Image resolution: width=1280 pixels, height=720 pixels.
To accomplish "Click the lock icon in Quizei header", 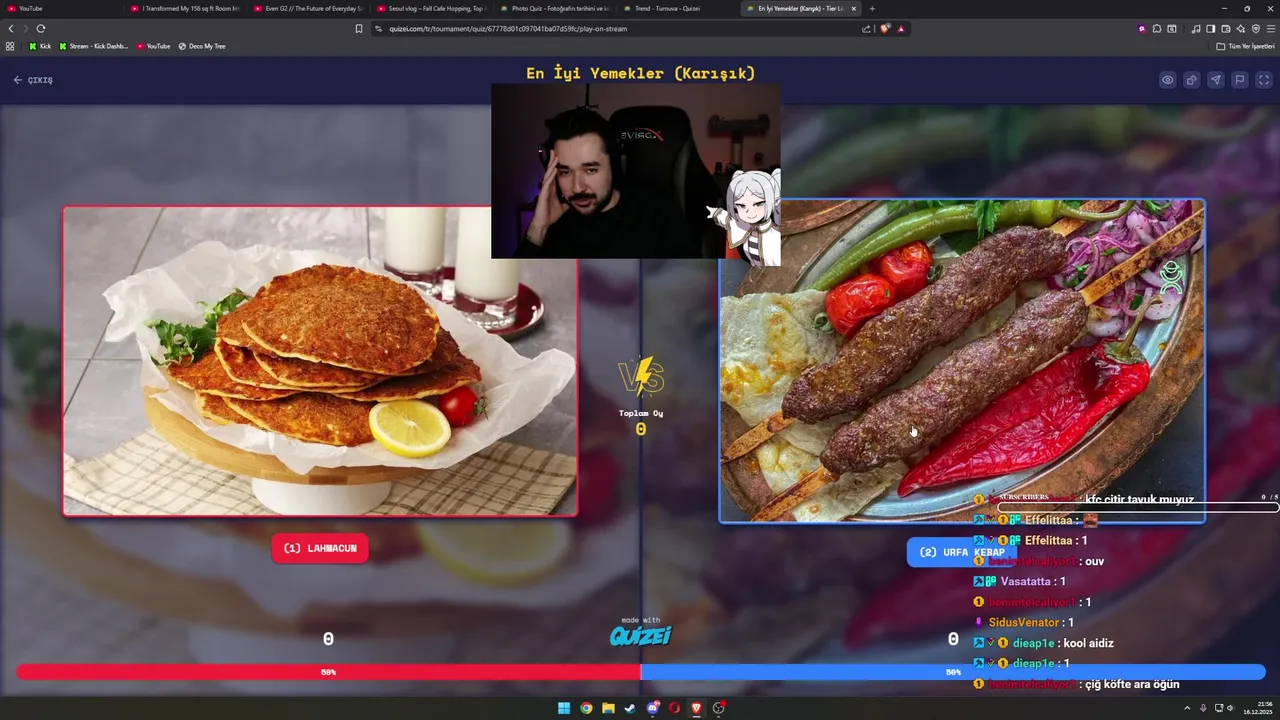I will point(1191,80).
